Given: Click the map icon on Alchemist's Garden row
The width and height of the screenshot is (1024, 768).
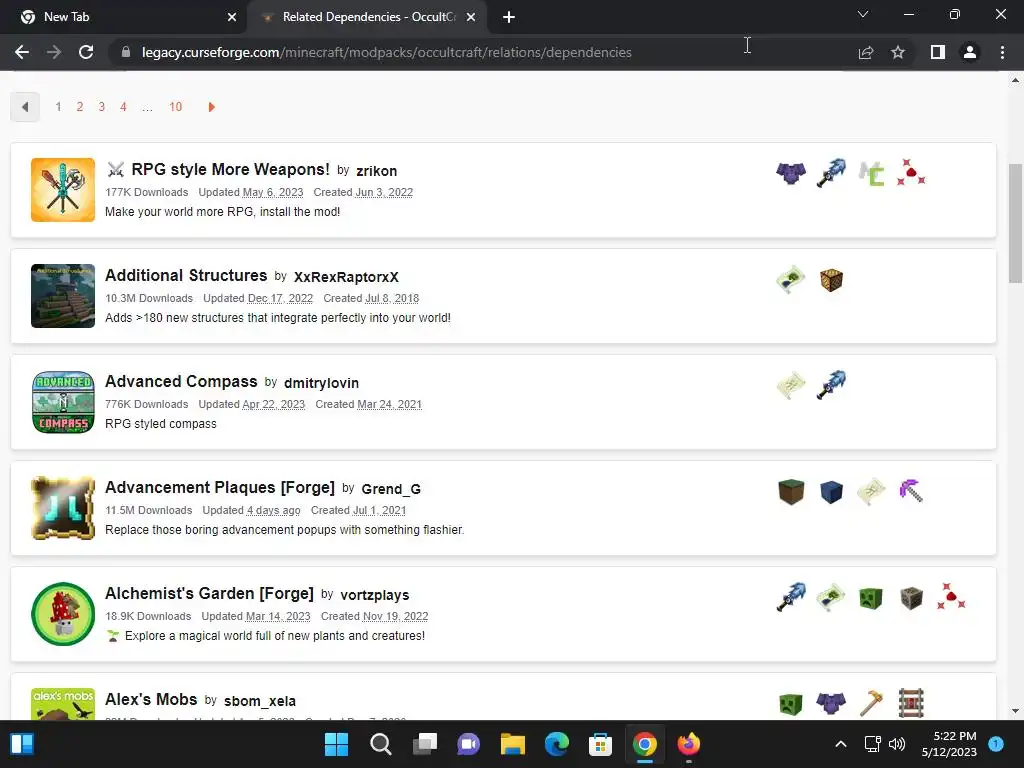Looking at the screenshot, I should (x=831, y=598).
